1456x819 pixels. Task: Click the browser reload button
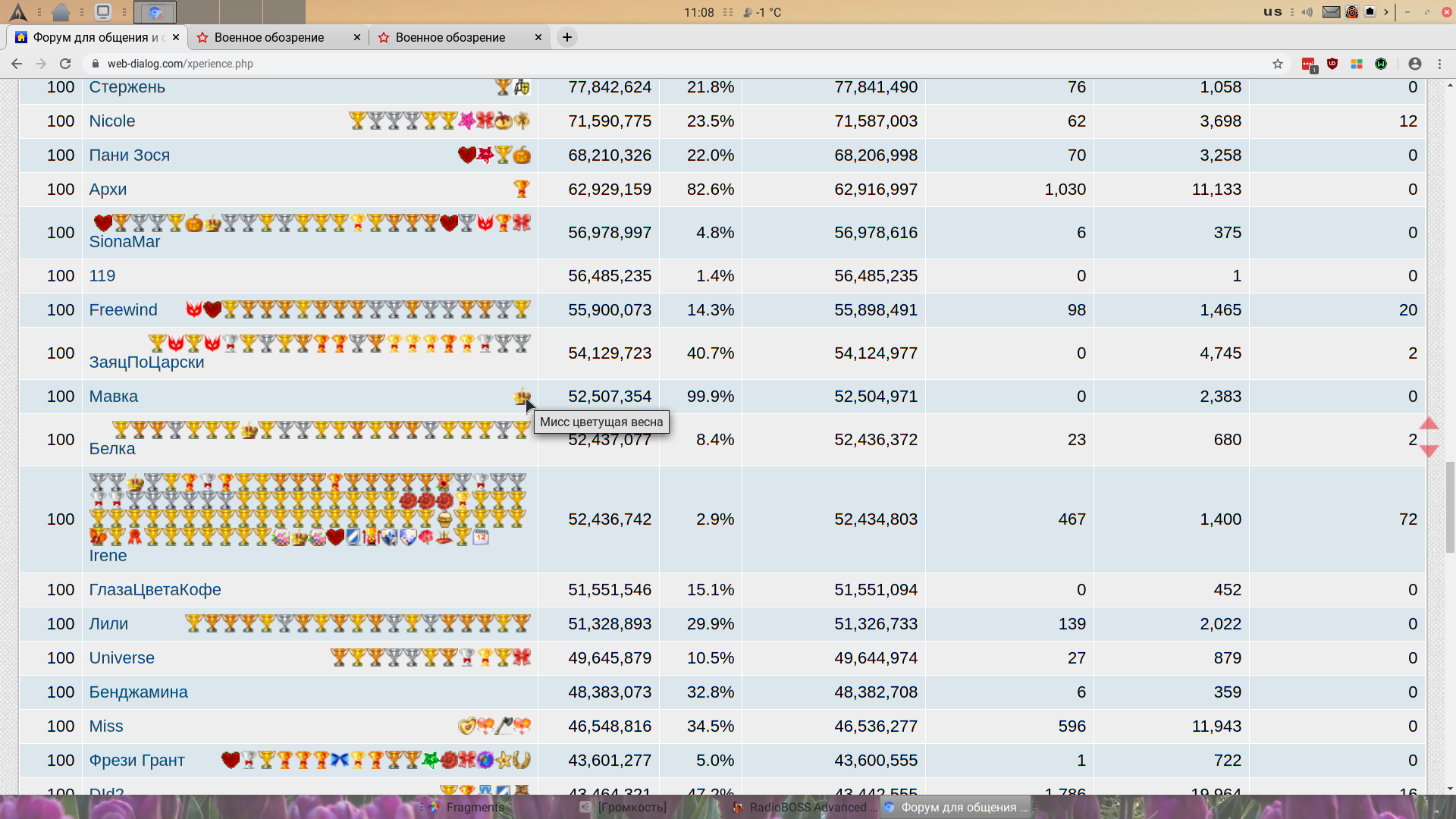click(x=65, y=64)
